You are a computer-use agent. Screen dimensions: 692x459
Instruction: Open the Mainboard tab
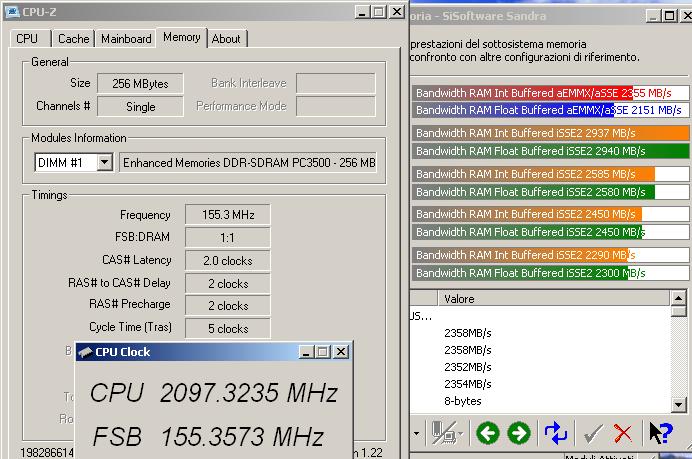[x=126, y=39]
